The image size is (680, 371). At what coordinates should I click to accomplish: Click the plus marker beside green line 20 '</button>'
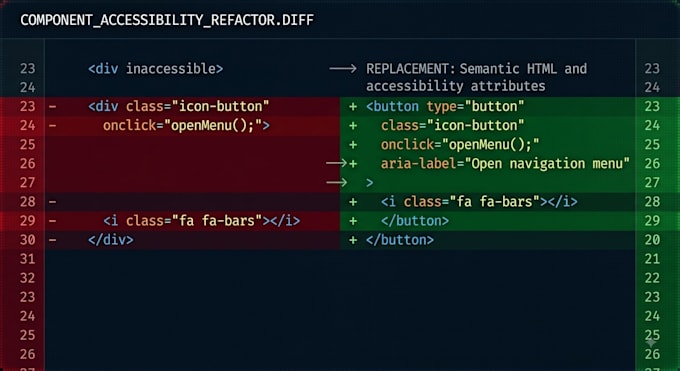(x=353, y=240)
